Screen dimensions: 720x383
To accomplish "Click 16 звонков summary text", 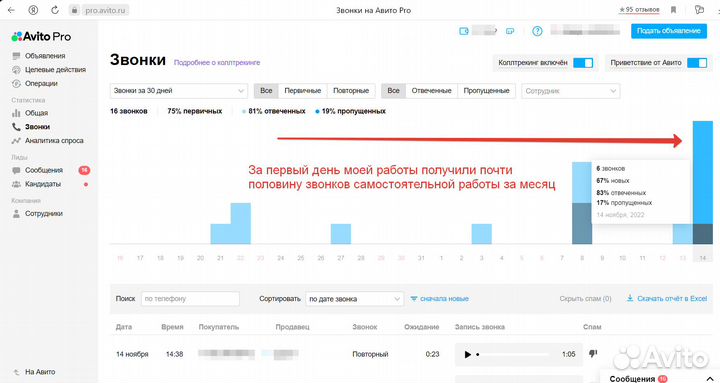I will [x=129, y=111].
